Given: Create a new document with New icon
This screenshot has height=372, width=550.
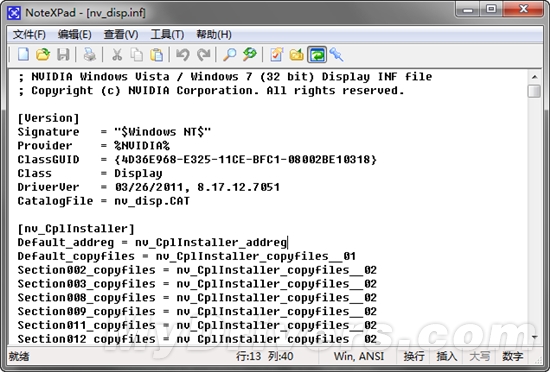Looking at the screenshot, I should click(x=24, y=55).
